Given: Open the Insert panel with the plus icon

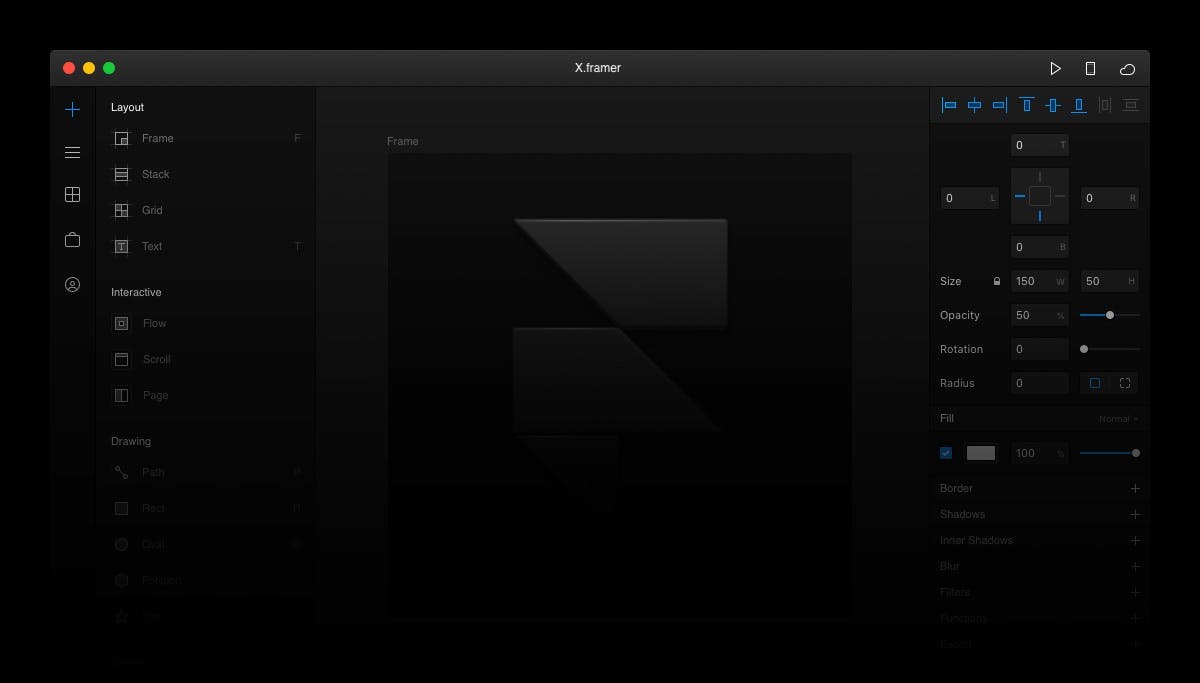Looking at the screenshot, I should pos(72,109).
